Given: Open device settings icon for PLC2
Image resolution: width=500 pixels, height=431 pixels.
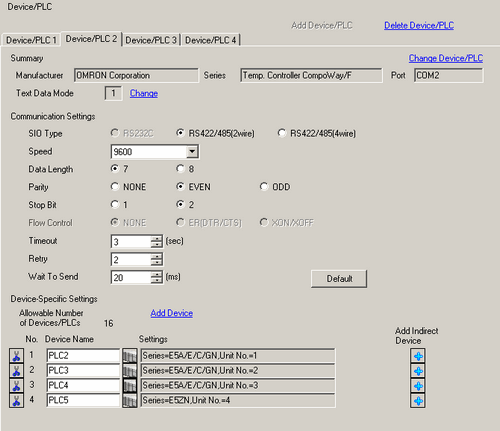Looking at the screenshot, I should pos(130,356).
